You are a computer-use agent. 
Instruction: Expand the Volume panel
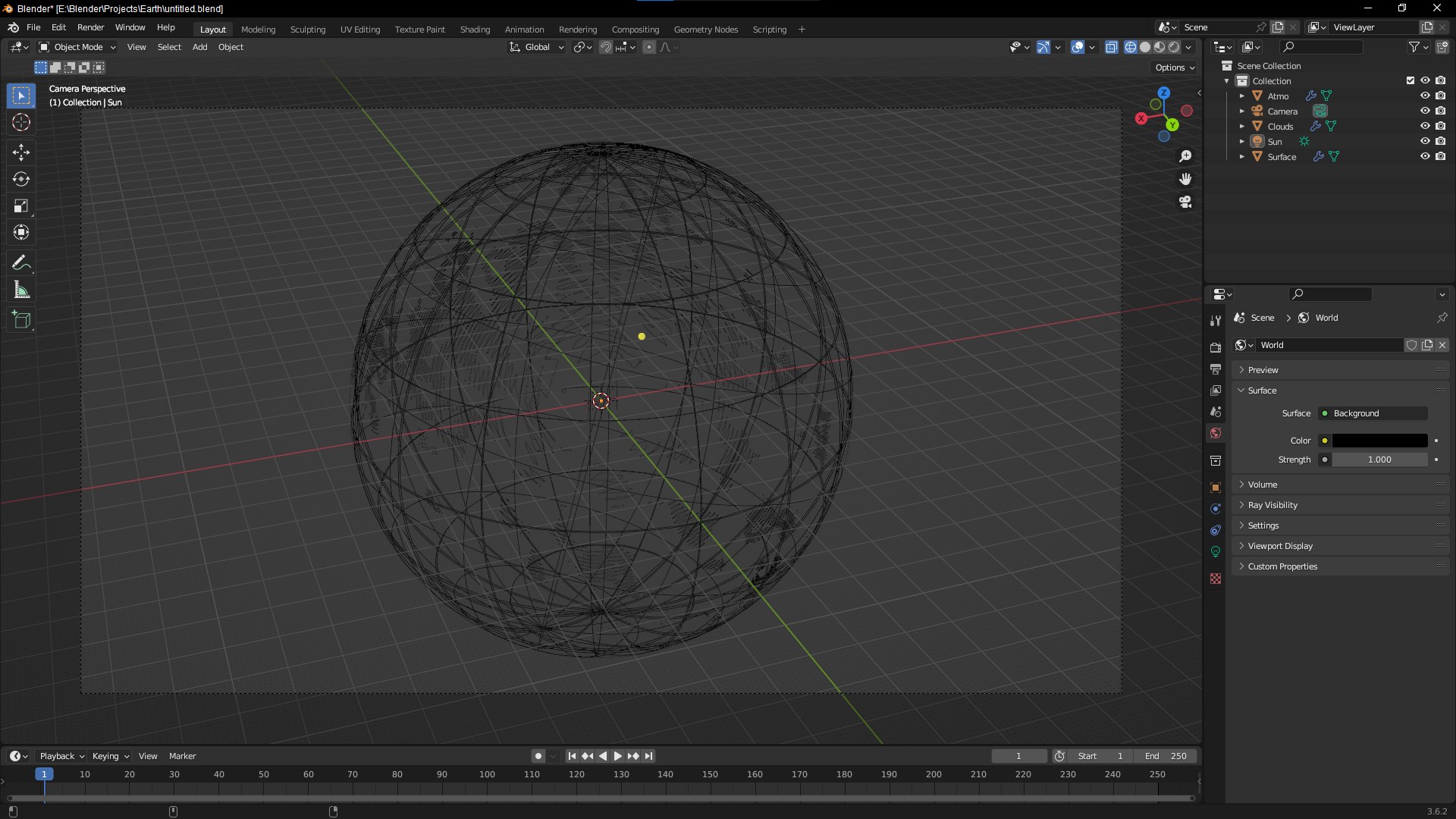(x=1263, y=485)
